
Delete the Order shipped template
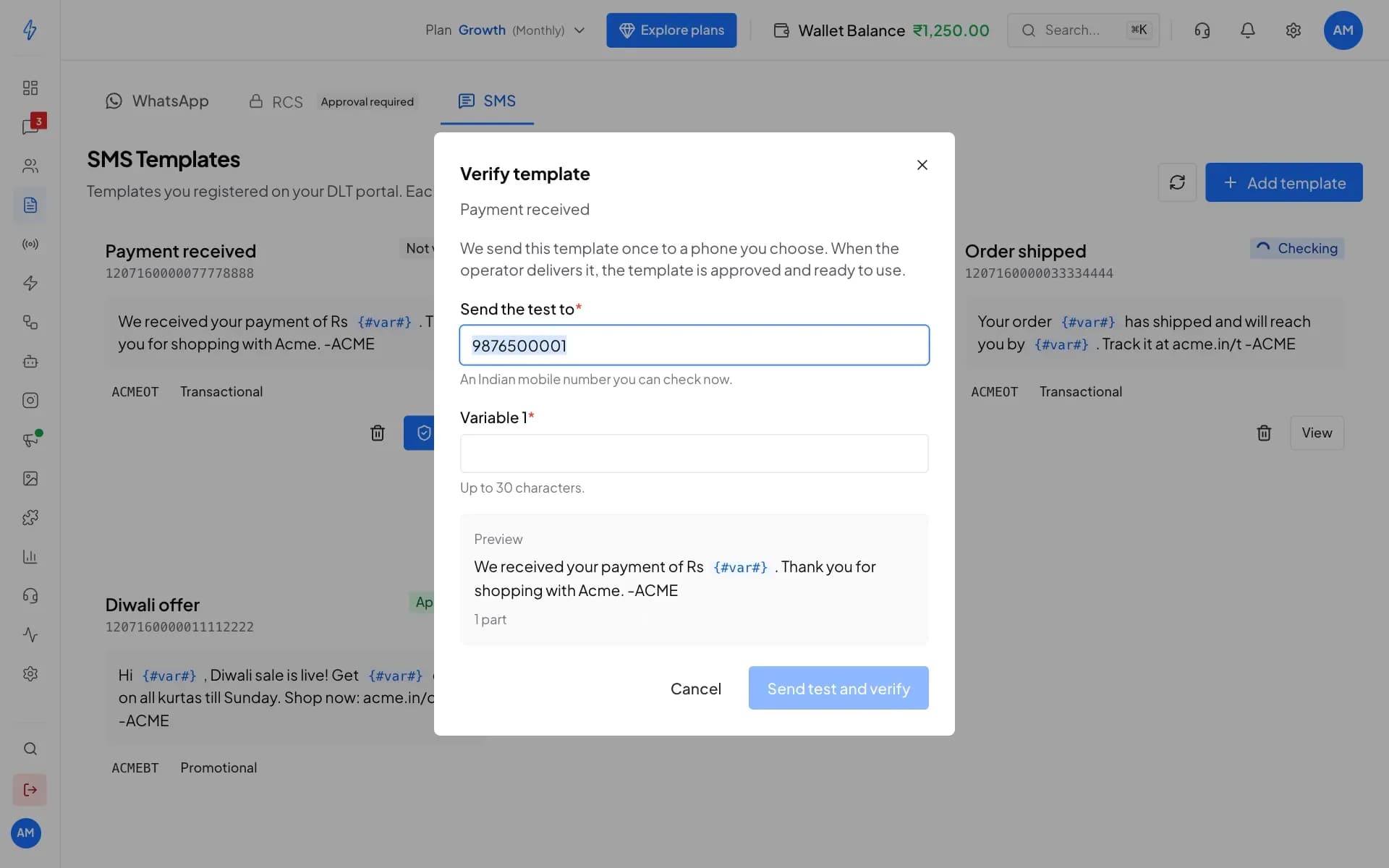[x=1264, y=433]
